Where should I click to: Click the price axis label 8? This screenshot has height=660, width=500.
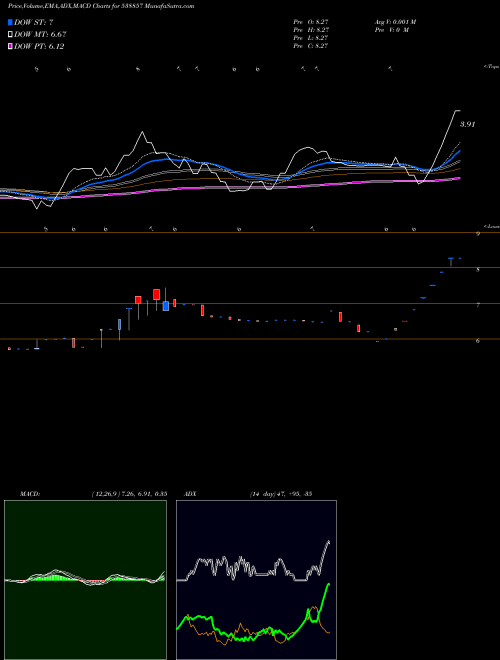tap(478, 270)
